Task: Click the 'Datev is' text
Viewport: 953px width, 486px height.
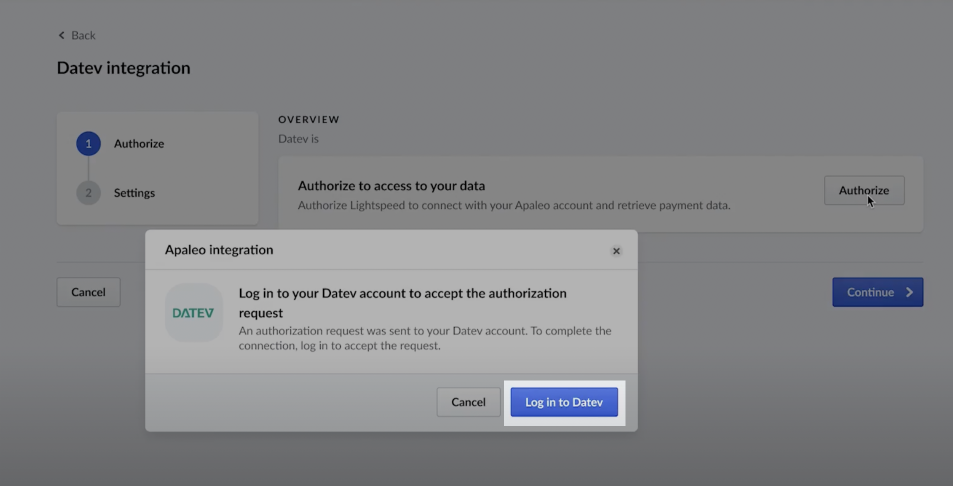Action: click(298, 139)
